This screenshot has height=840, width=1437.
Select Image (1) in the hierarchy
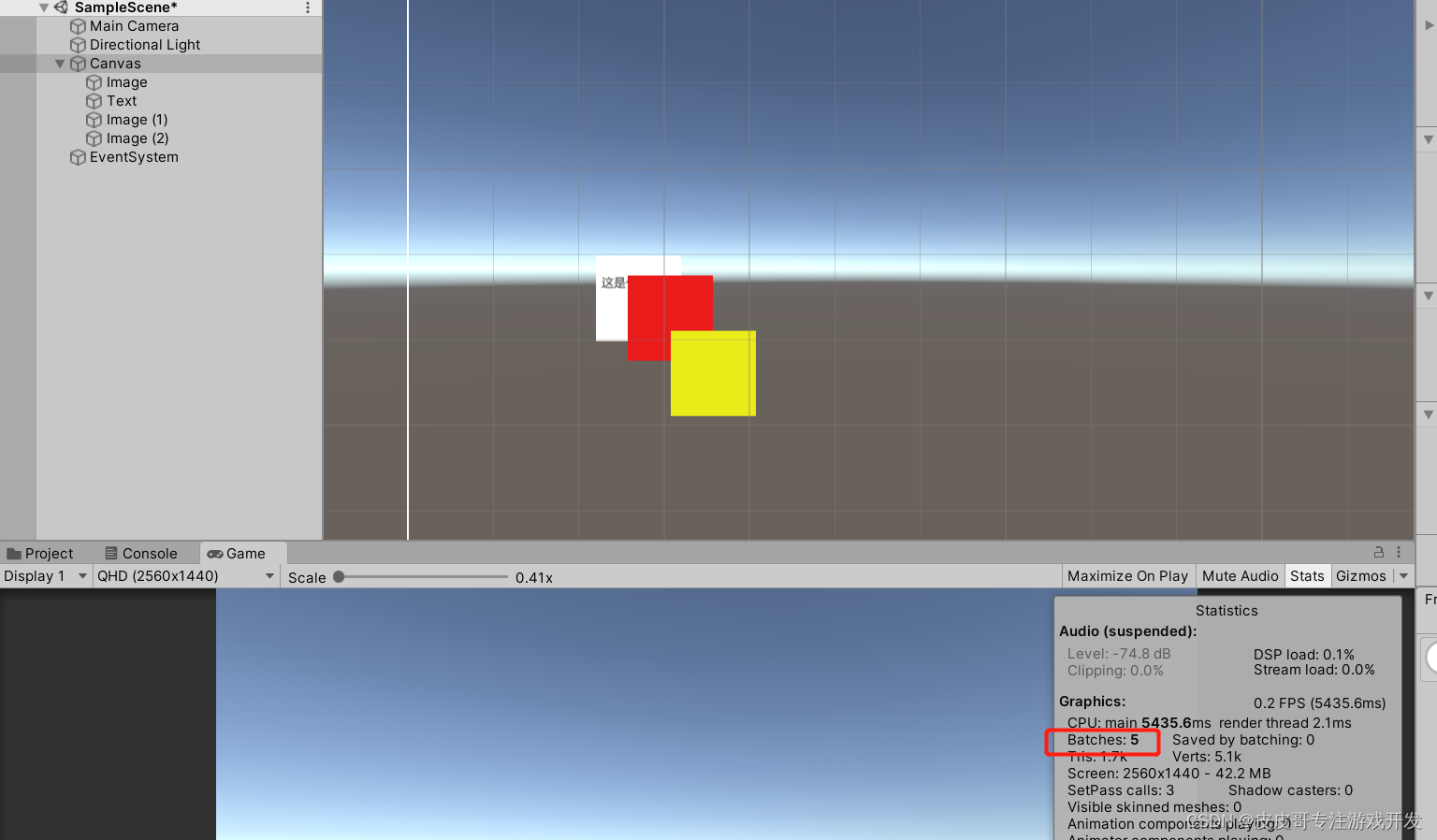pos(136,119)
